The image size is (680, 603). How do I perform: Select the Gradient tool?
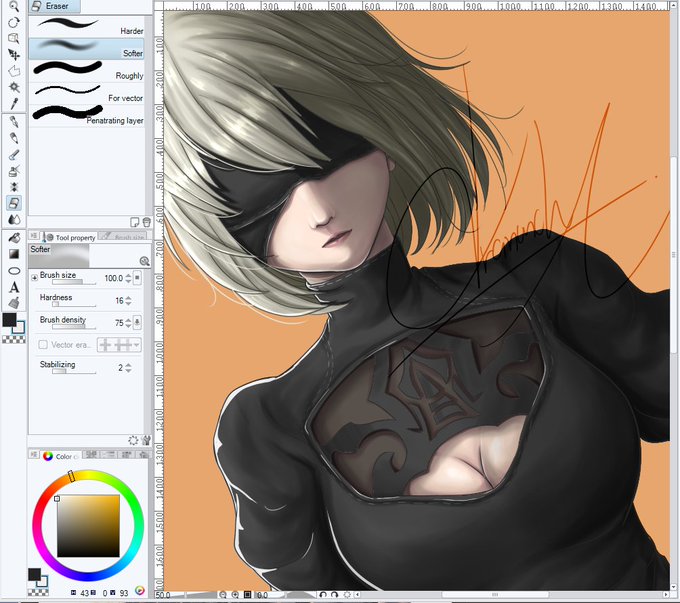(x=14, y=254)
